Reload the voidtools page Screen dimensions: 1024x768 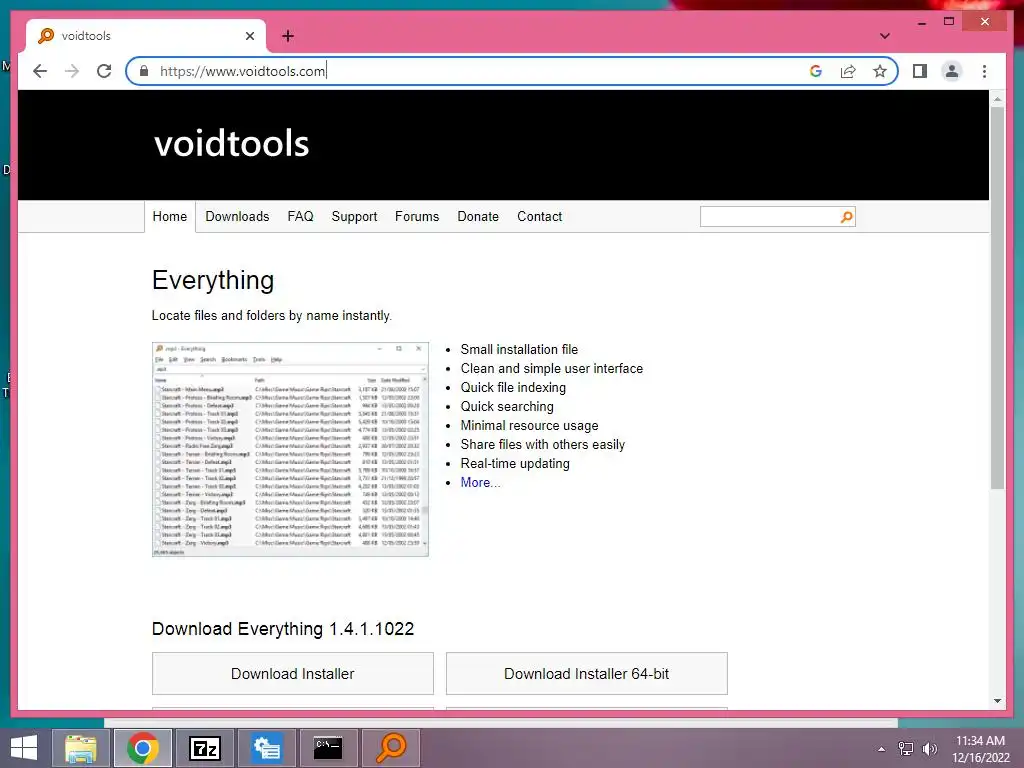(104, 71)
